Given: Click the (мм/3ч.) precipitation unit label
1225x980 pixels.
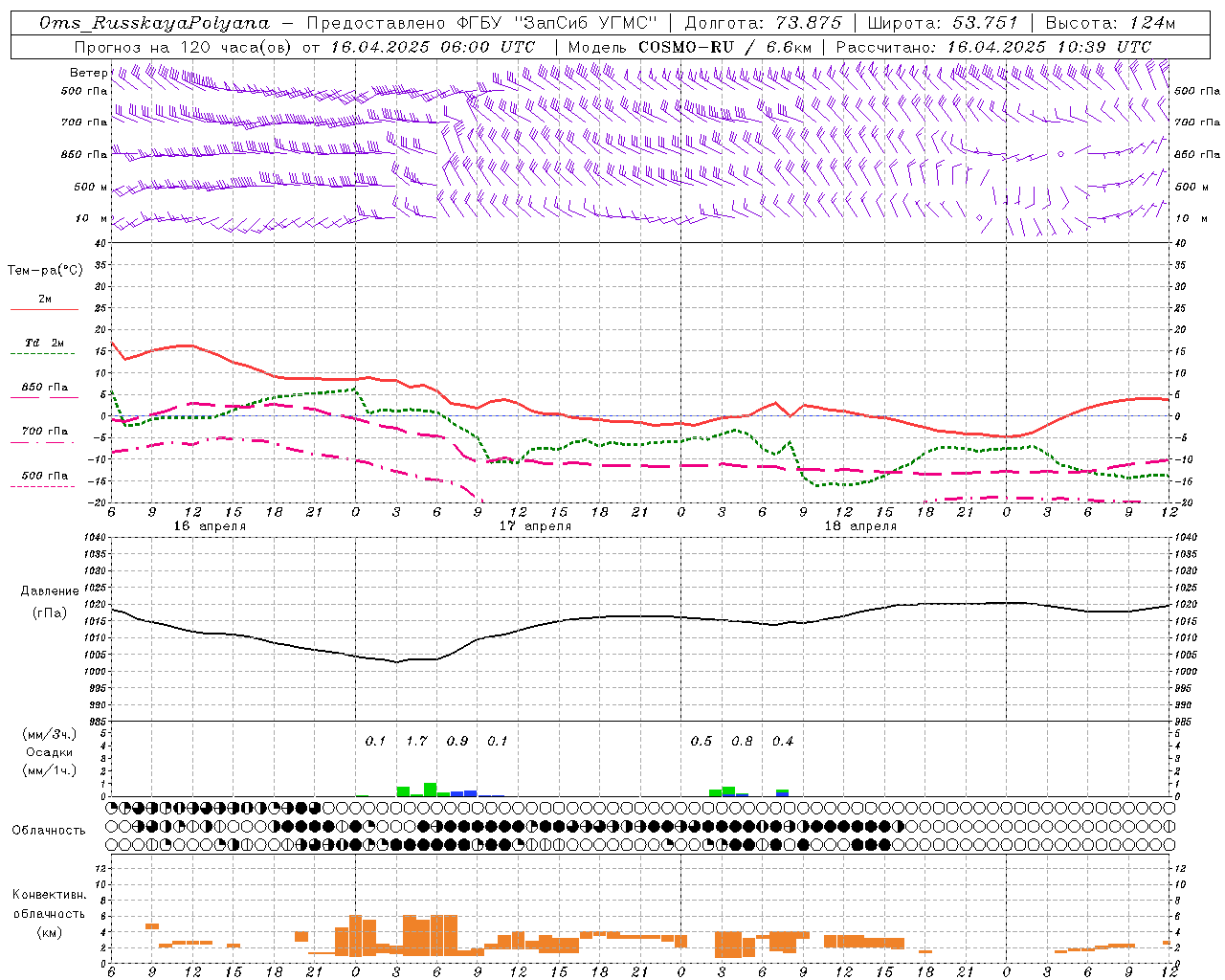Looking at the screenshot, I should (50, 734).
